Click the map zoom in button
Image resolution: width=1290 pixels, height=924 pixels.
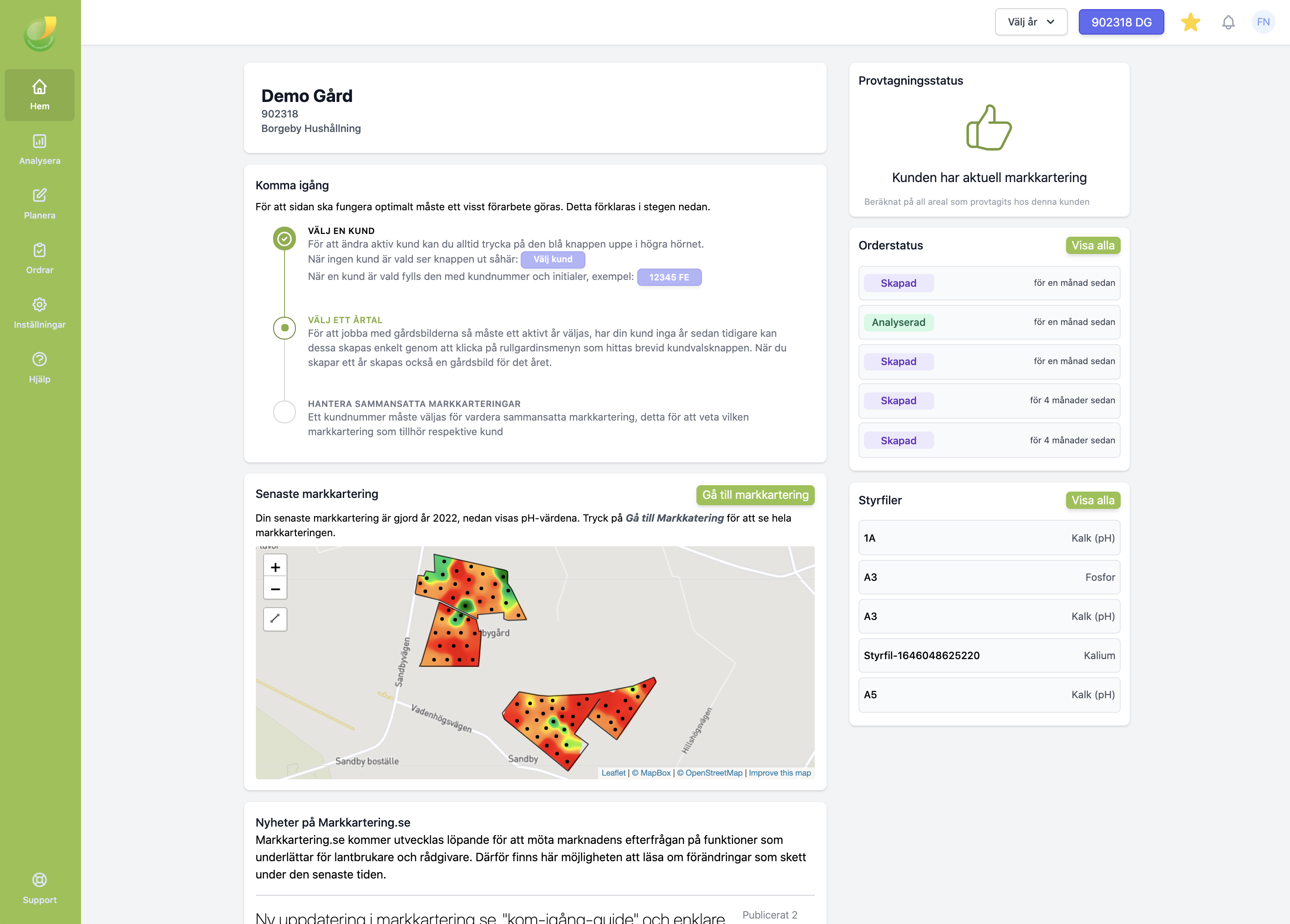point(275,567)
